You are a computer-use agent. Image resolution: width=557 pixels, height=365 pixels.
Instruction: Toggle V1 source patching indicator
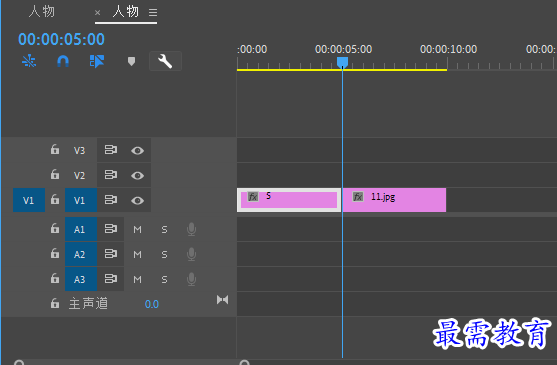tap(29, 200)
